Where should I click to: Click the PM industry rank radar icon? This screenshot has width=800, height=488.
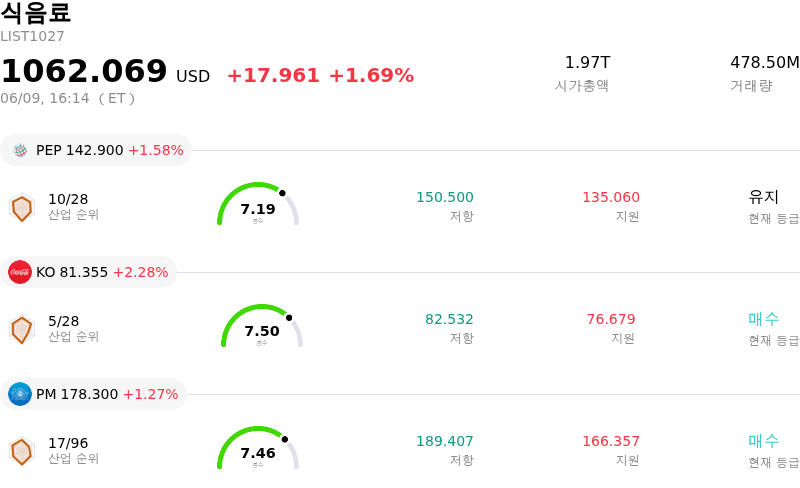(22, 452)
